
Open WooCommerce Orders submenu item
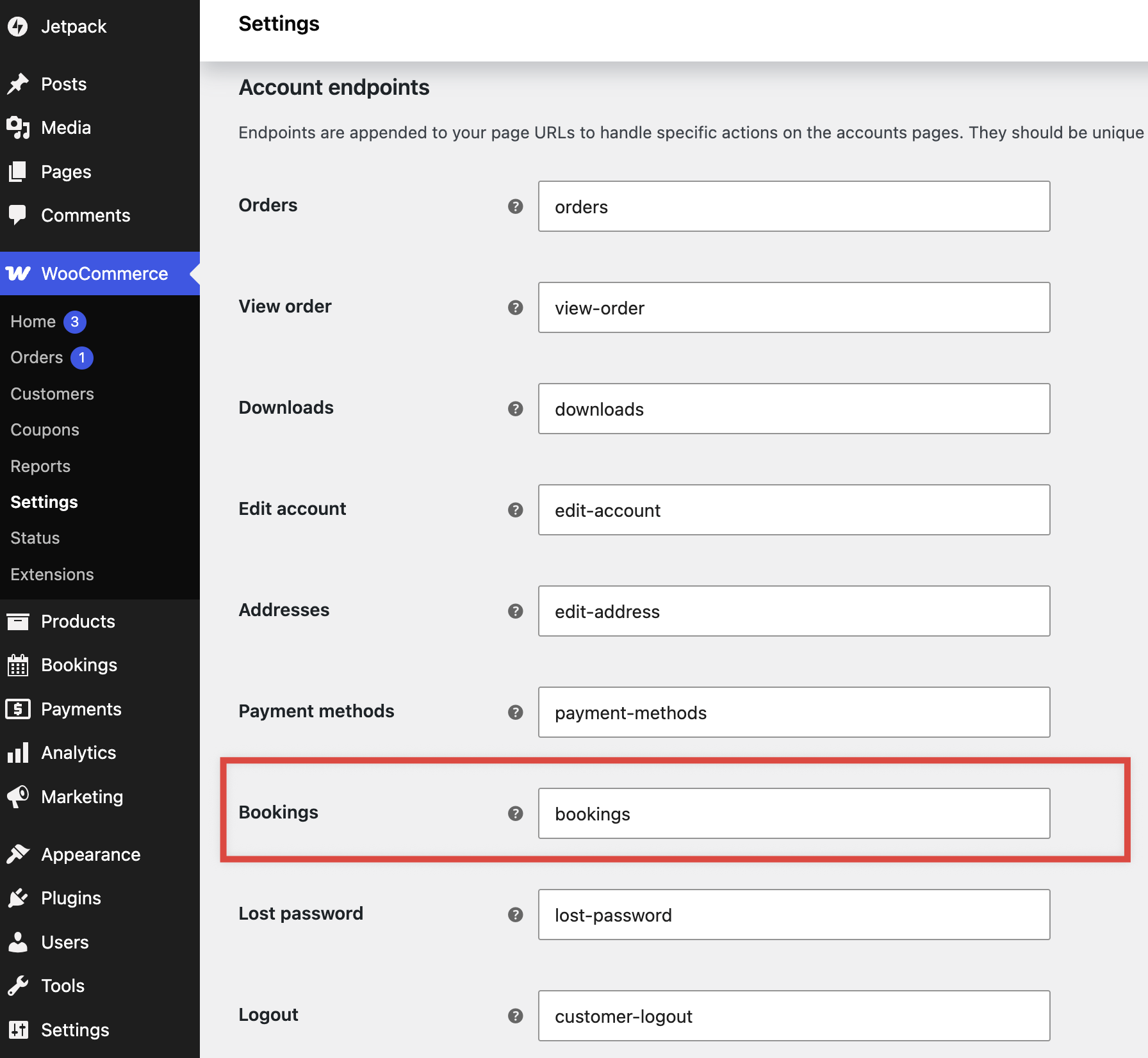pyautogui.click(x=37, y=357)
